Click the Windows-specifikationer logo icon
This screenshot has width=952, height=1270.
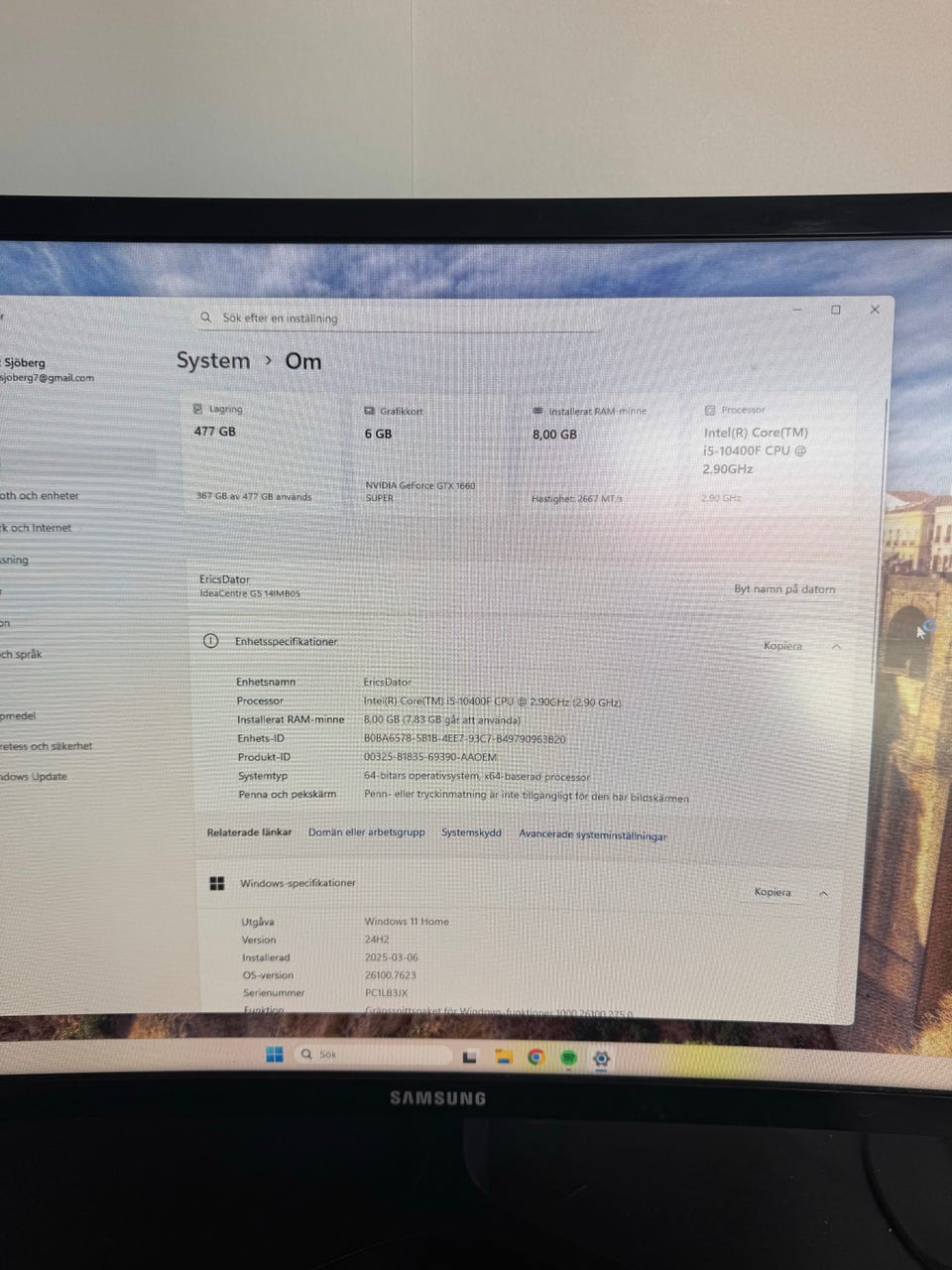[x=217, y=883]
